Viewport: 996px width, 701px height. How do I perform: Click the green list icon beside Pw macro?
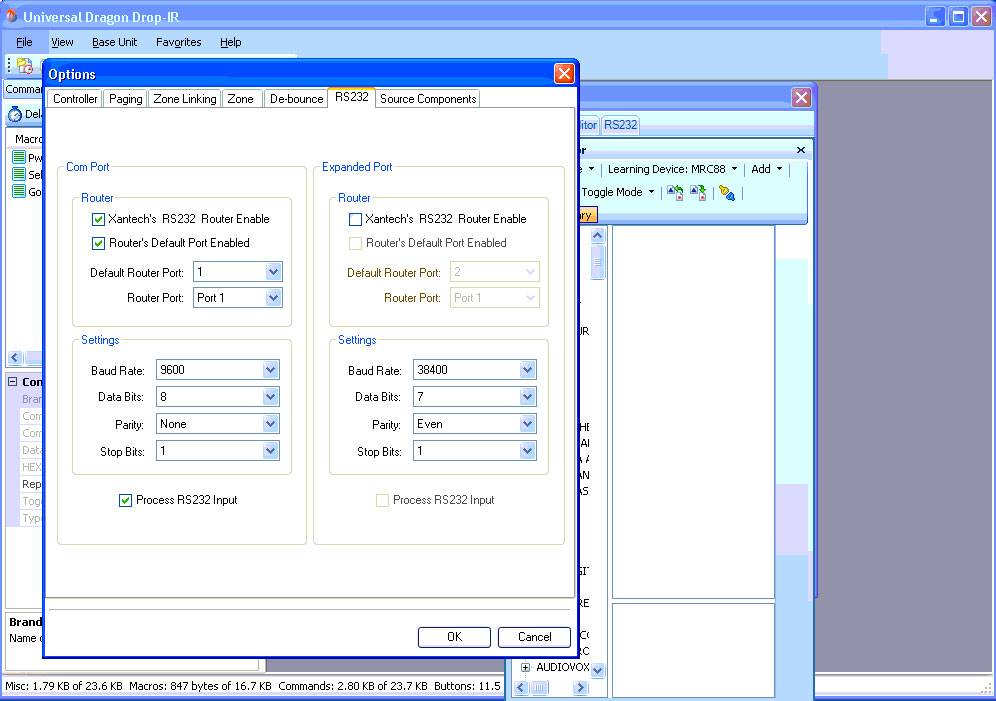(x=19, y=157)
